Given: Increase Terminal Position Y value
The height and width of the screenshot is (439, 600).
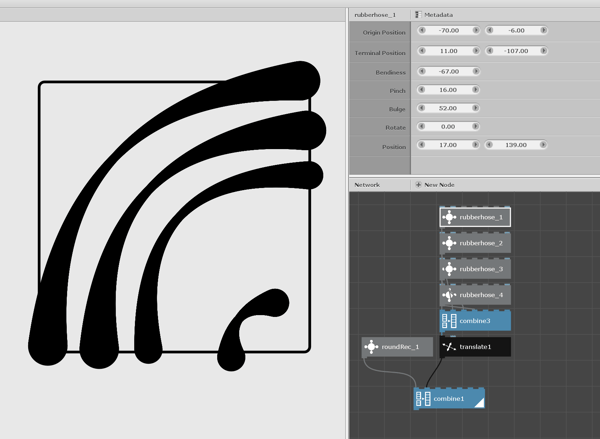Looking at the screenshot, I should coord(543,51).
